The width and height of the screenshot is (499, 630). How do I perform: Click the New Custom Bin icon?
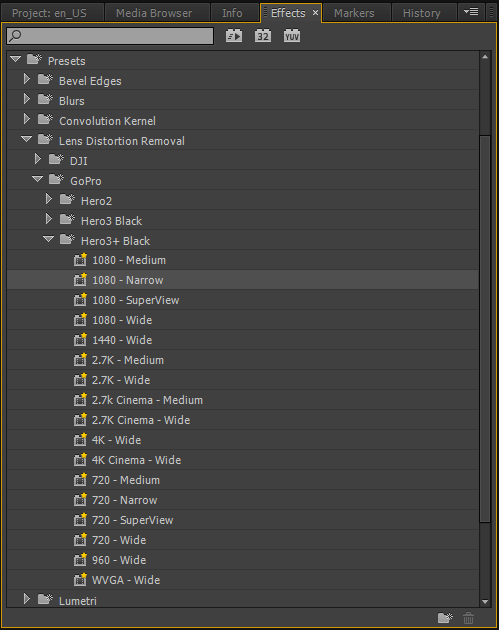coord(445,618)
